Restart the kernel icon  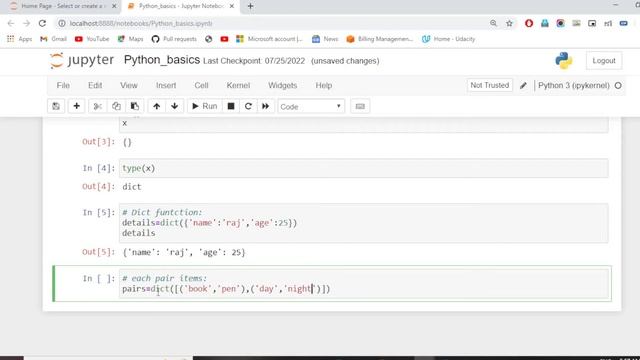[x=248, y=106]
